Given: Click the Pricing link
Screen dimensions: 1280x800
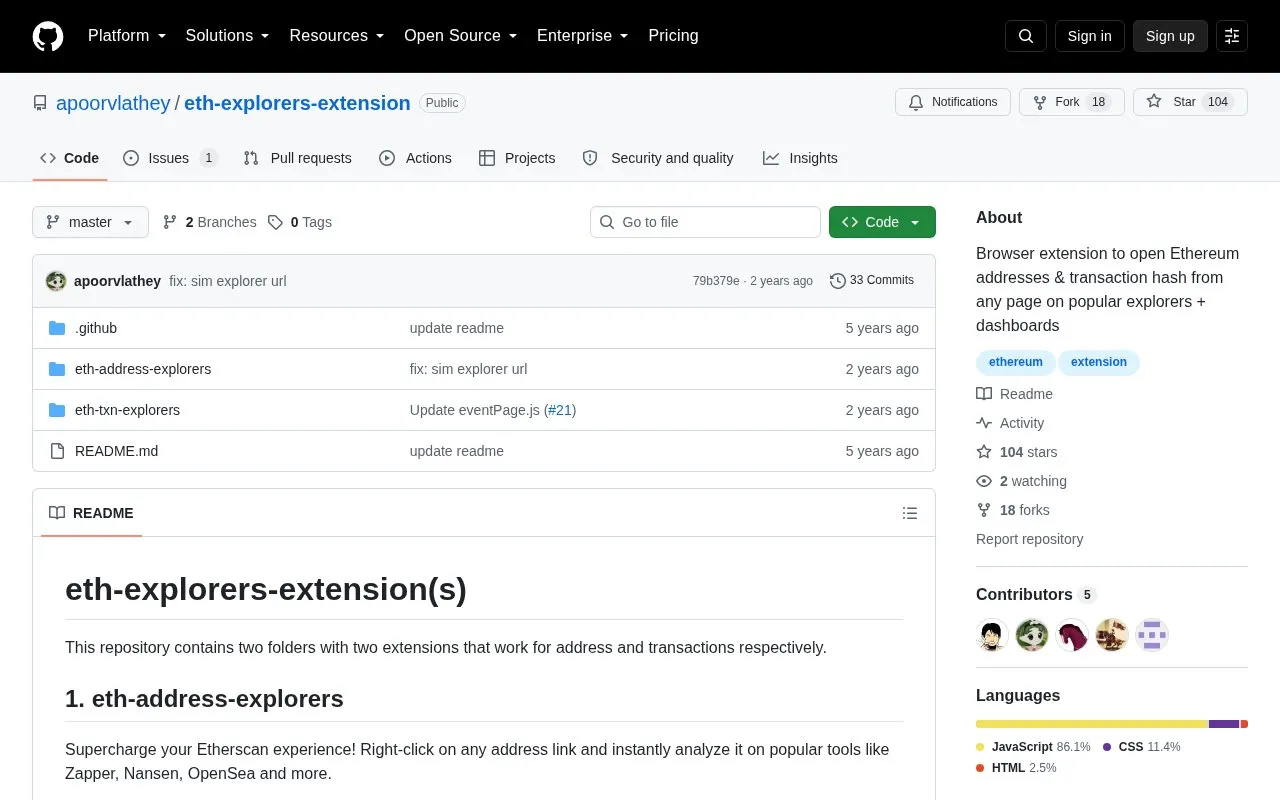Looking at the screenshot, I should point(673,36).
